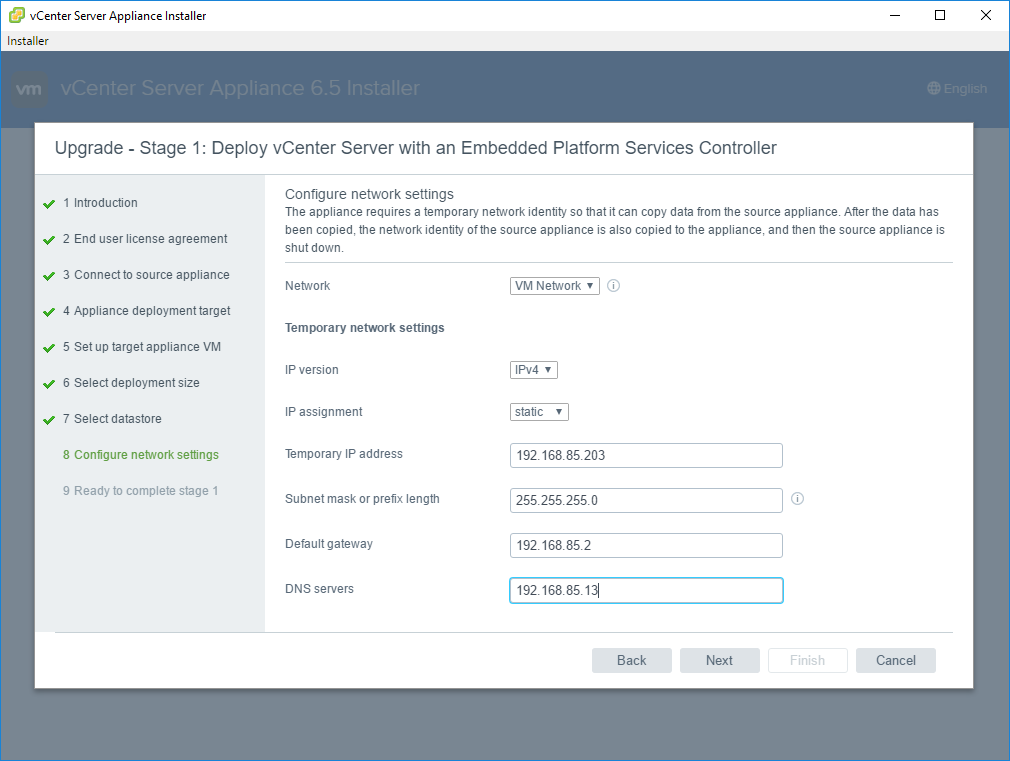Screen dimensions: 1010x761
Task: Click the DNS servers label
Action: click(x=319, y=589)
